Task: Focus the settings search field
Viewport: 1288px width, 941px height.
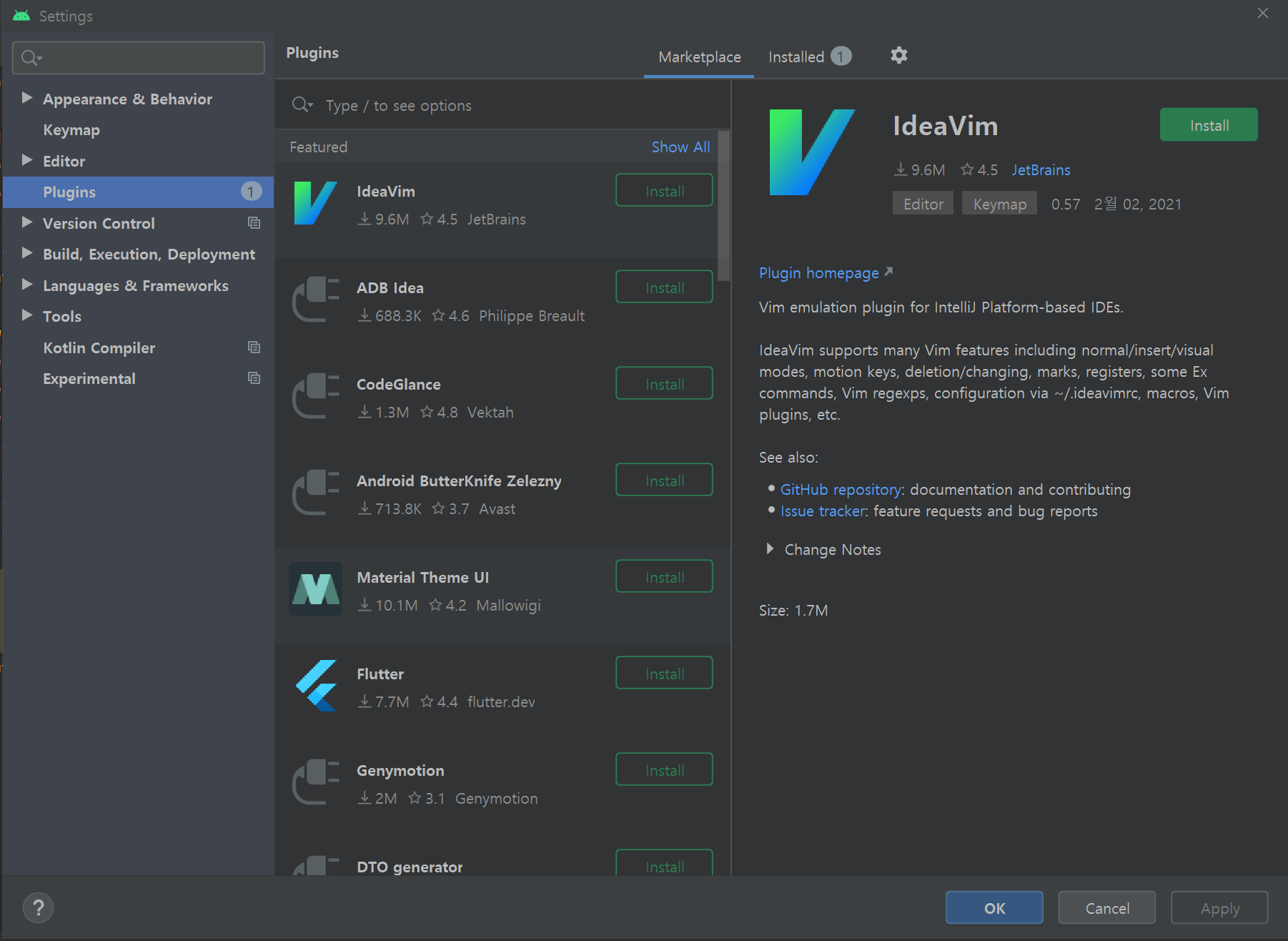Action: pos(139,58)
